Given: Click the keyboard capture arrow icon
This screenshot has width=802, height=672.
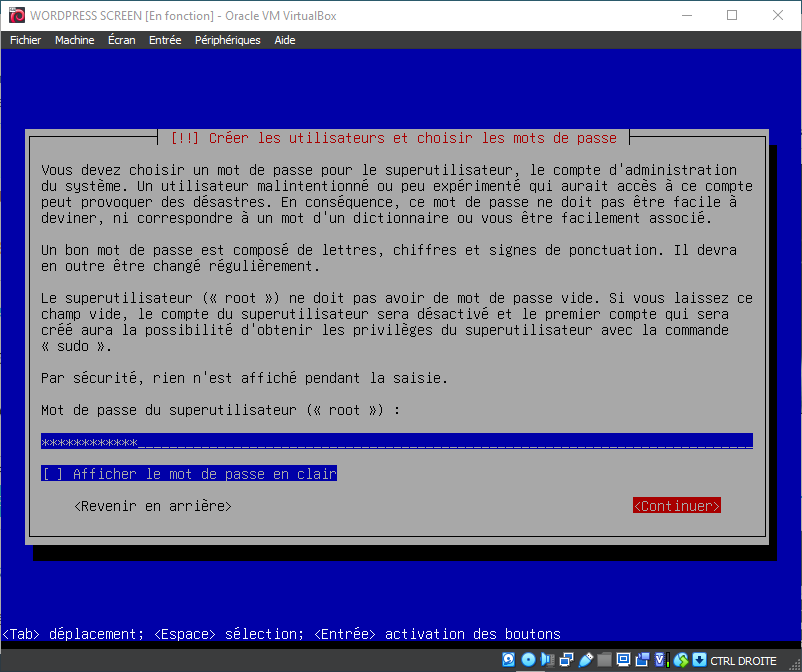Looking at the screenshot, I should (699, 660).
